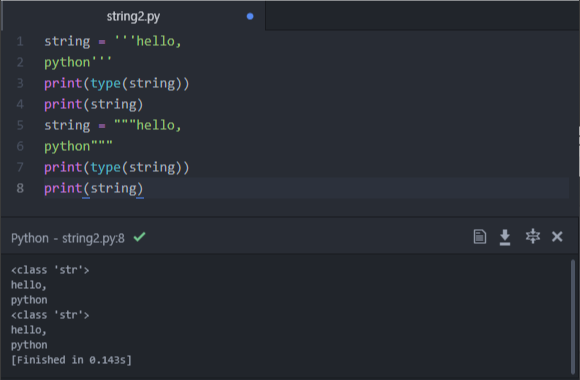Image resolution: width=580 pixels, height=380 pixels.
Task: Select line number 4 in the gutter
Action: (x=20, y=104)
